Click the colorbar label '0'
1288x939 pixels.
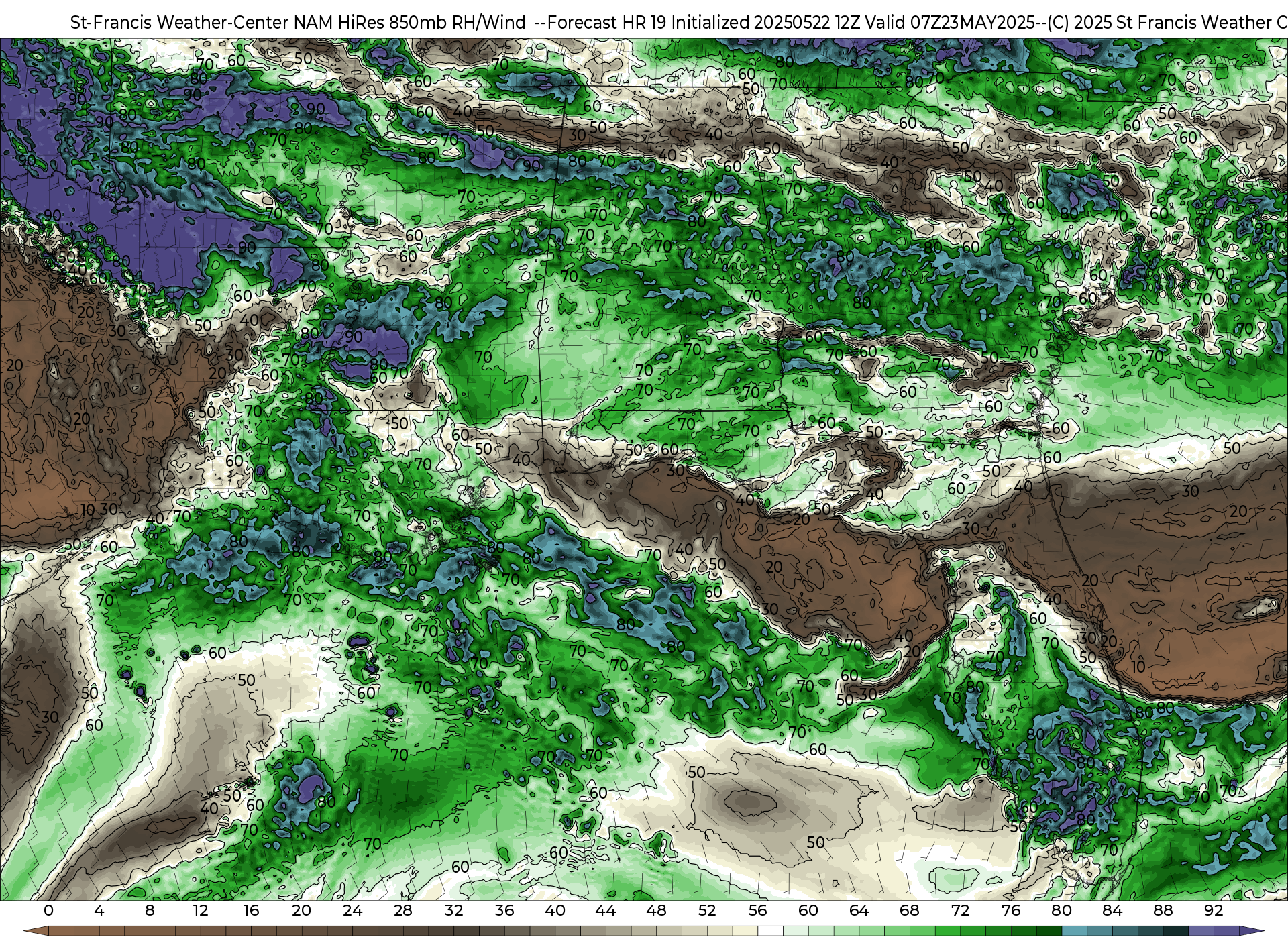48,910
